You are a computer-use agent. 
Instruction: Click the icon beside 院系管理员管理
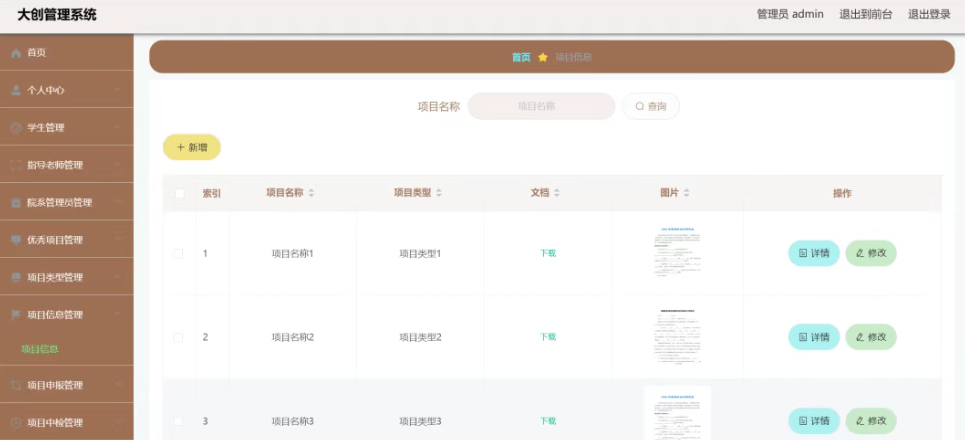click(17, 202)
